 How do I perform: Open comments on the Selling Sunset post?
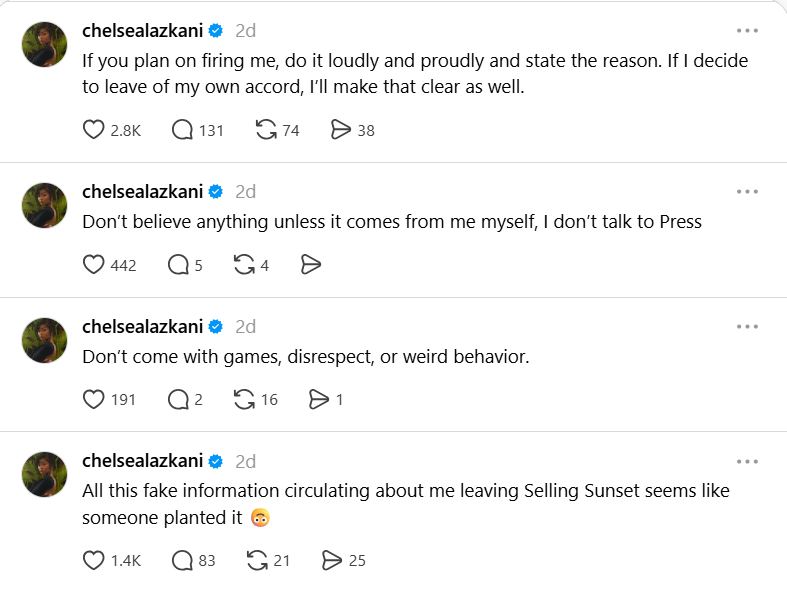(x=182, y=560)
